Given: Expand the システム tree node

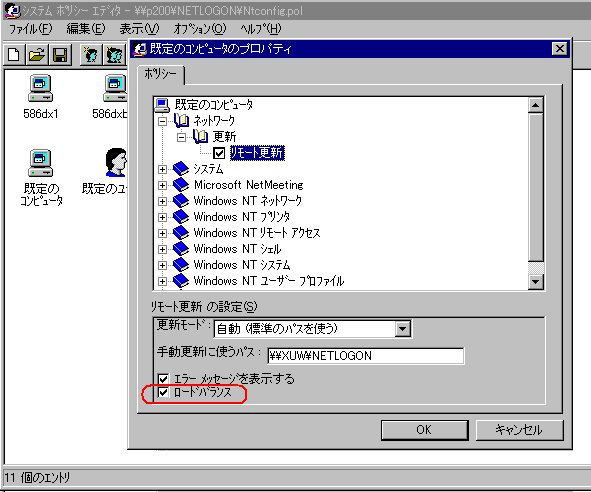Looking at the screenshot, I should [162, 169].
